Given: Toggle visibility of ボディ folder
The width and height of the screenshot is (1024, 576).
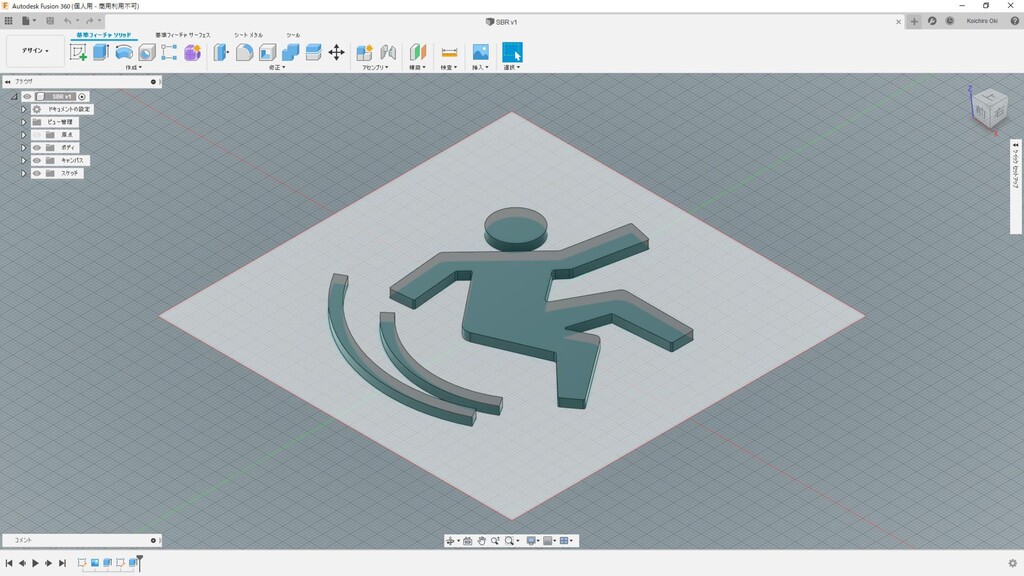Looking at the screenshot, I should coord(37,148).
